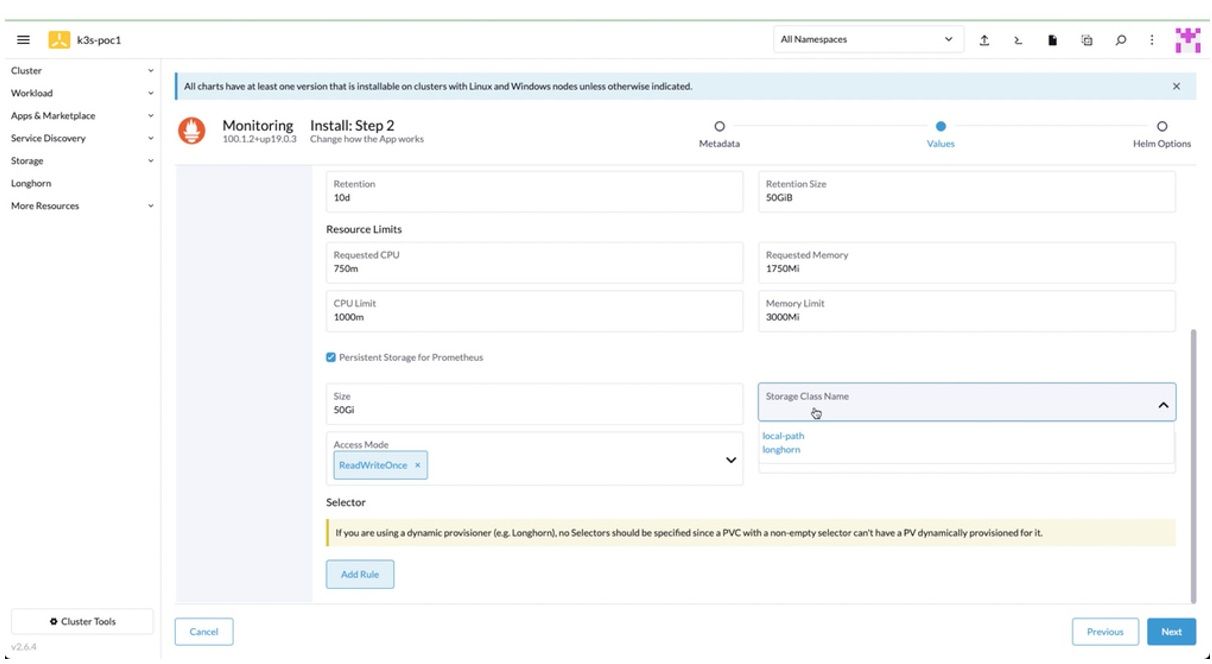Open the hamburger navigation menu

[x=23, y=40]
